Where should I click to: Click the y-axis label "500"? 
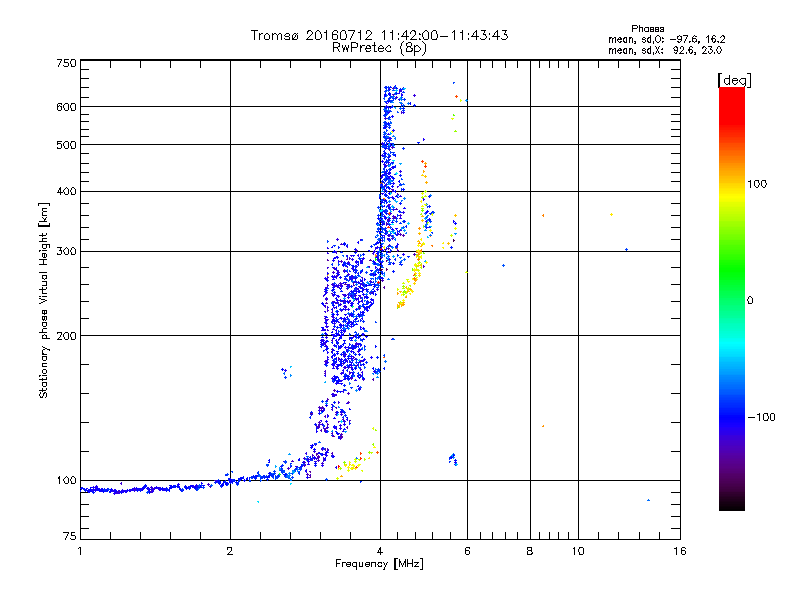(66, 145)
